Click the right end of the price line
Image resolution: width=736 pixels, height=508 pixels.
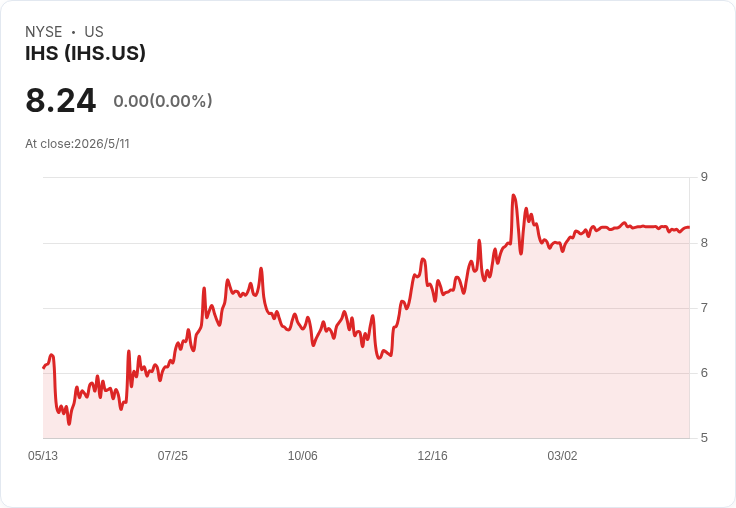click(689, 227)
